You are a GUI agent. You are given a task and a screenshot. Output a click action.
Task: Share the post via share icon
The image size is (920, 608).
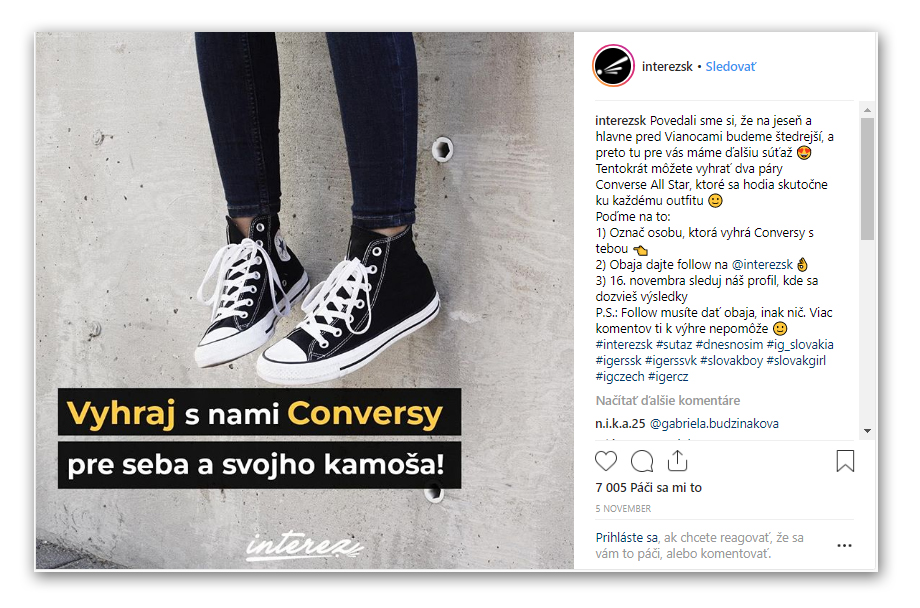coord(678,461)
